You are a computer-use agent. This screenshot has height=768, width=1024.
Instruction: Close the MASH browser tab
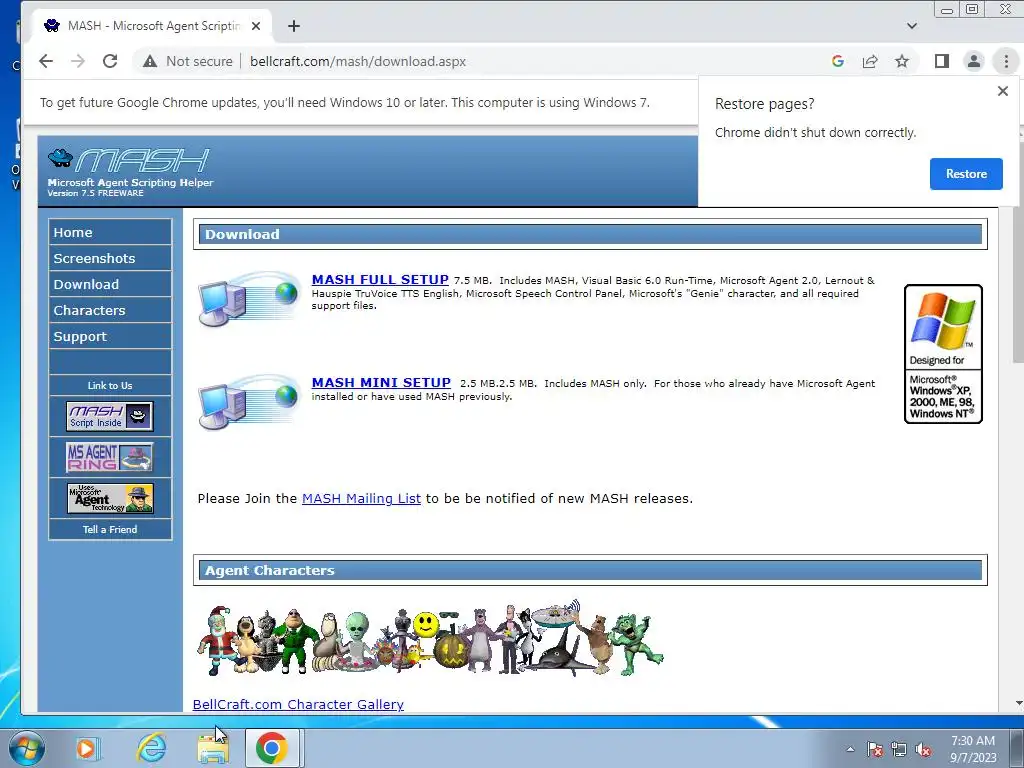256,26
